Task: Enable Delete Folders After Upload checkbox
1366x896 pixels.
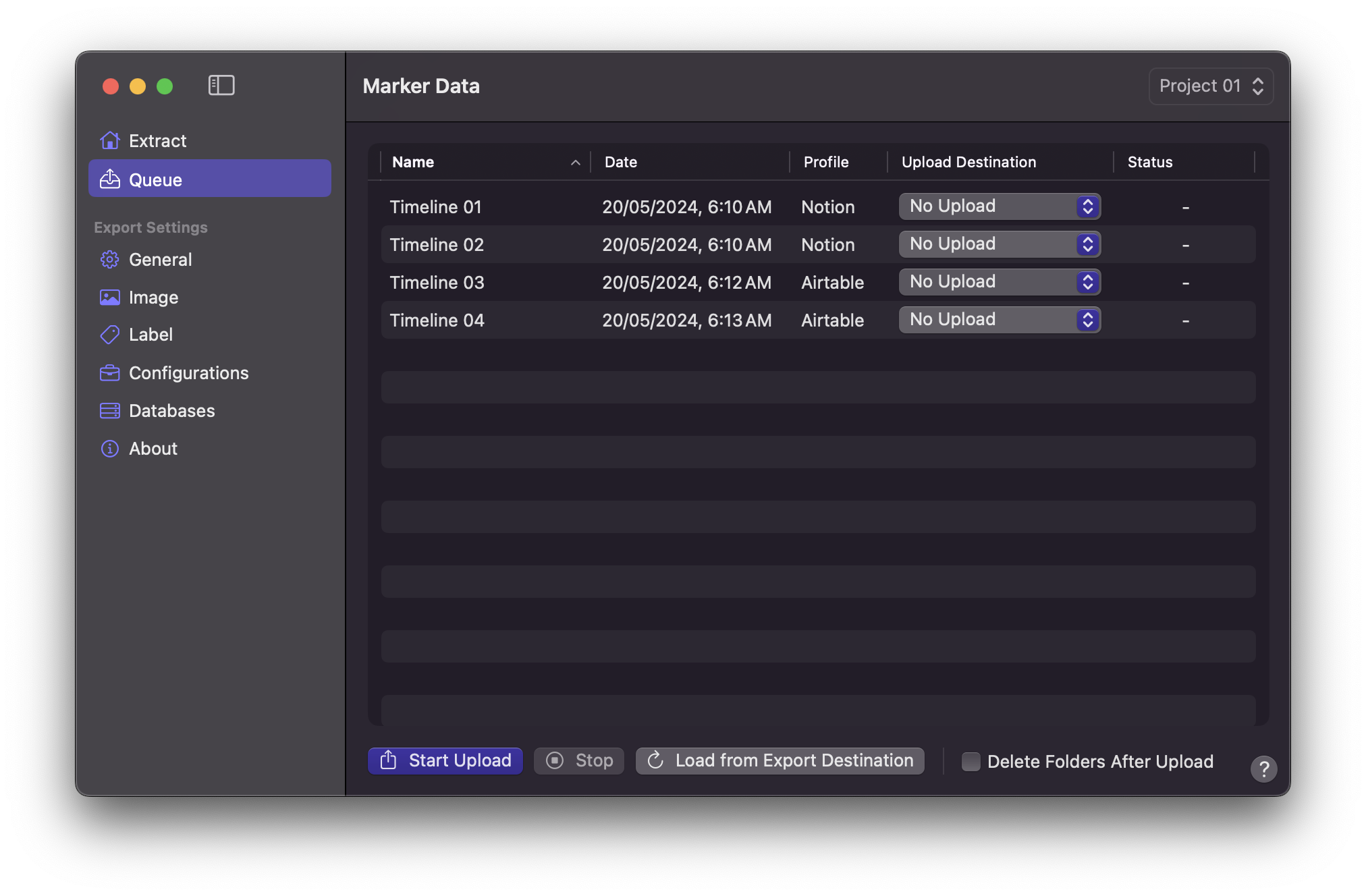Action: tap(971, 762)
